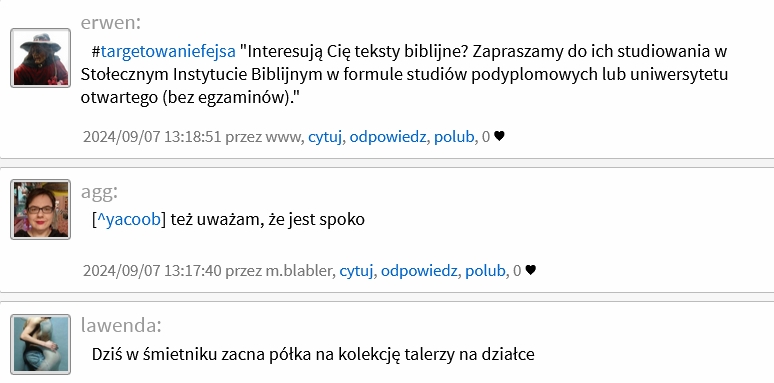Viewport: 774px width, 383px height.
Task: Click the 2024/09/07 13:18:51 timestamp
Action: 152,137
